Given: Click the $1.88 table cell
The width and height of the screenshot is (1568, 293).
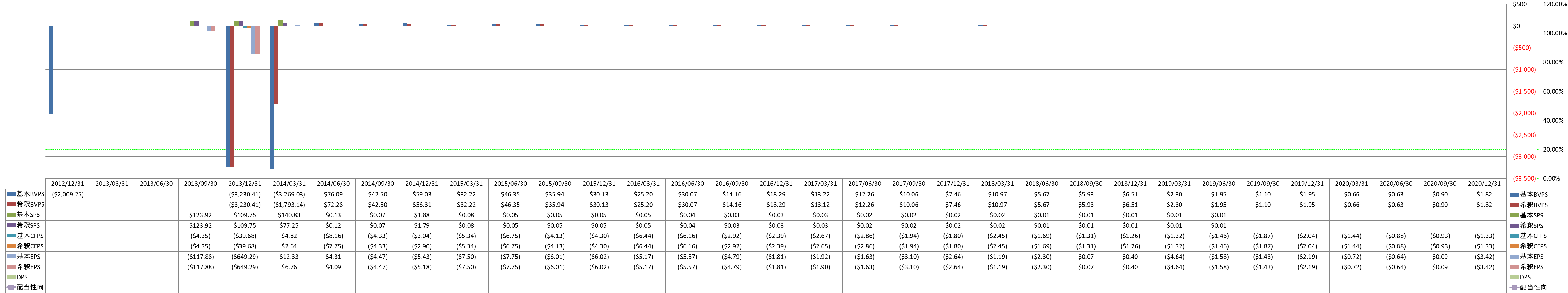Looking at the screenshot, I should point(422,215).
